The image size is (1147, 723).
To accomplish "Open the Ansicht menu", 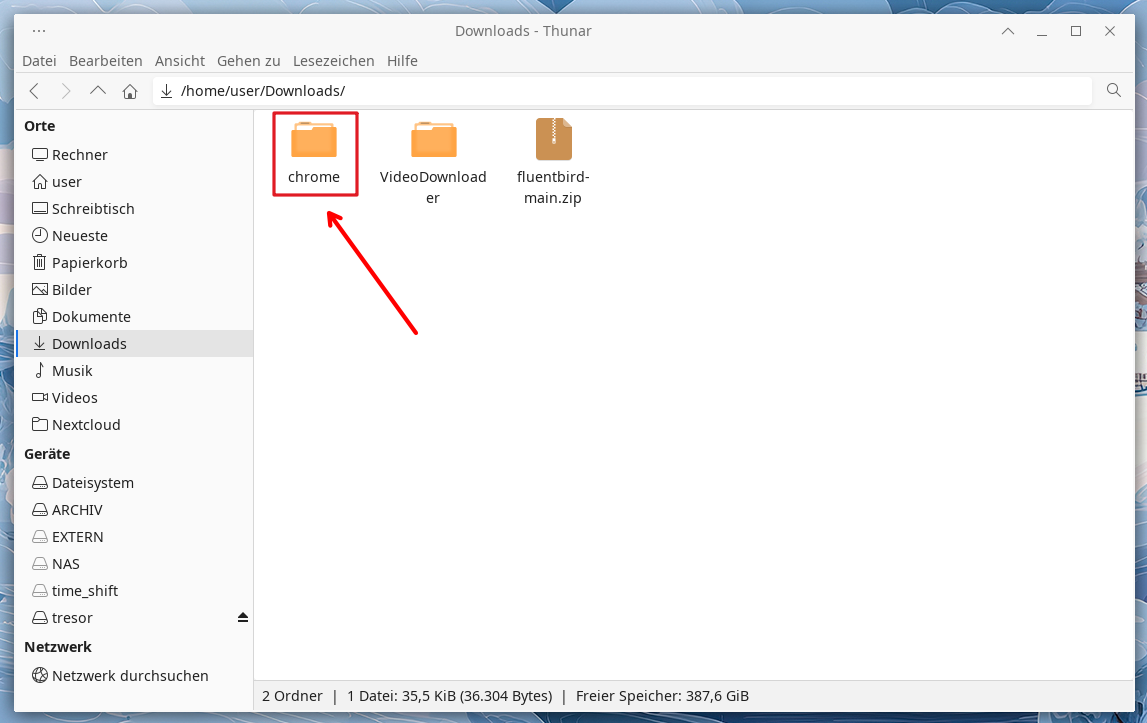I will 180,61.
